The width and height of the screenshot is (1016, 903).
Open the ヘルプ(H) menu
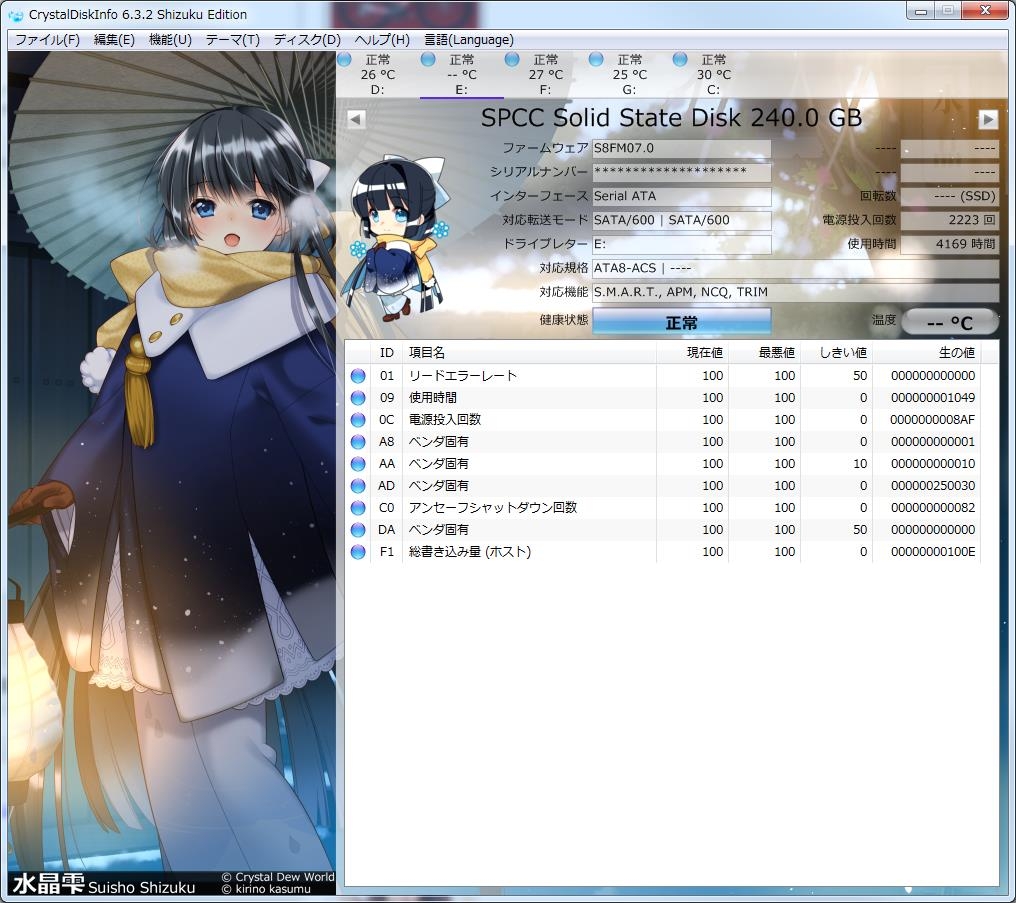(x=382, y=40)
